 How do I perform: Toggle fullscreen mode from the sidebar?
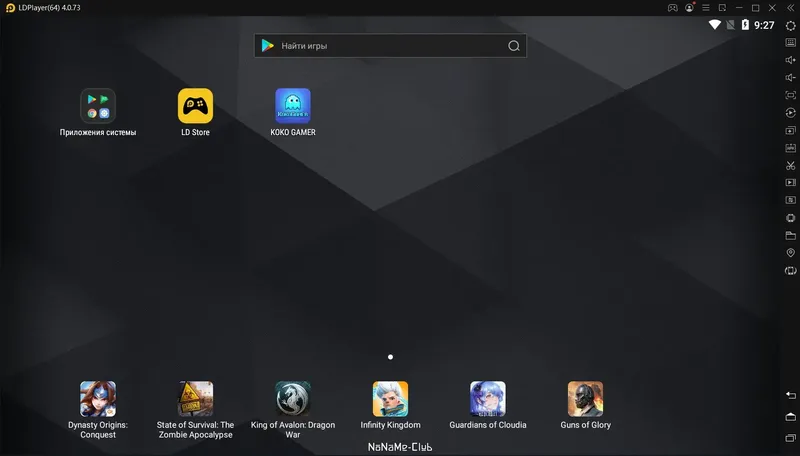(790, 95)
